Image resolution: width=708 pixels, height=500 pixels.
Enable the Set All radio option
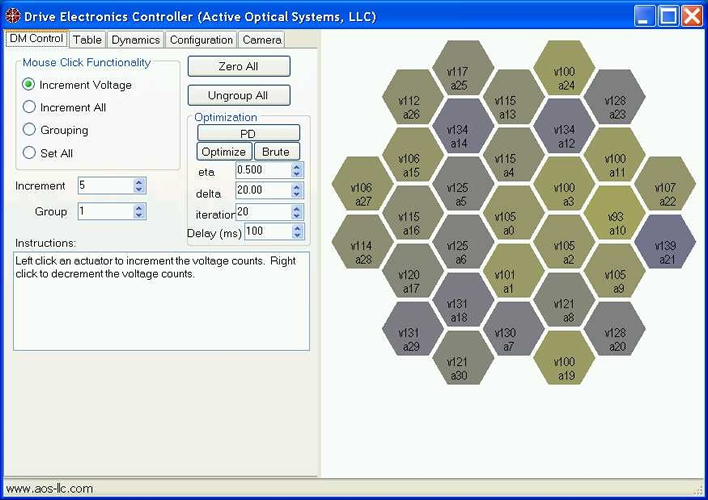click(29, 153)
